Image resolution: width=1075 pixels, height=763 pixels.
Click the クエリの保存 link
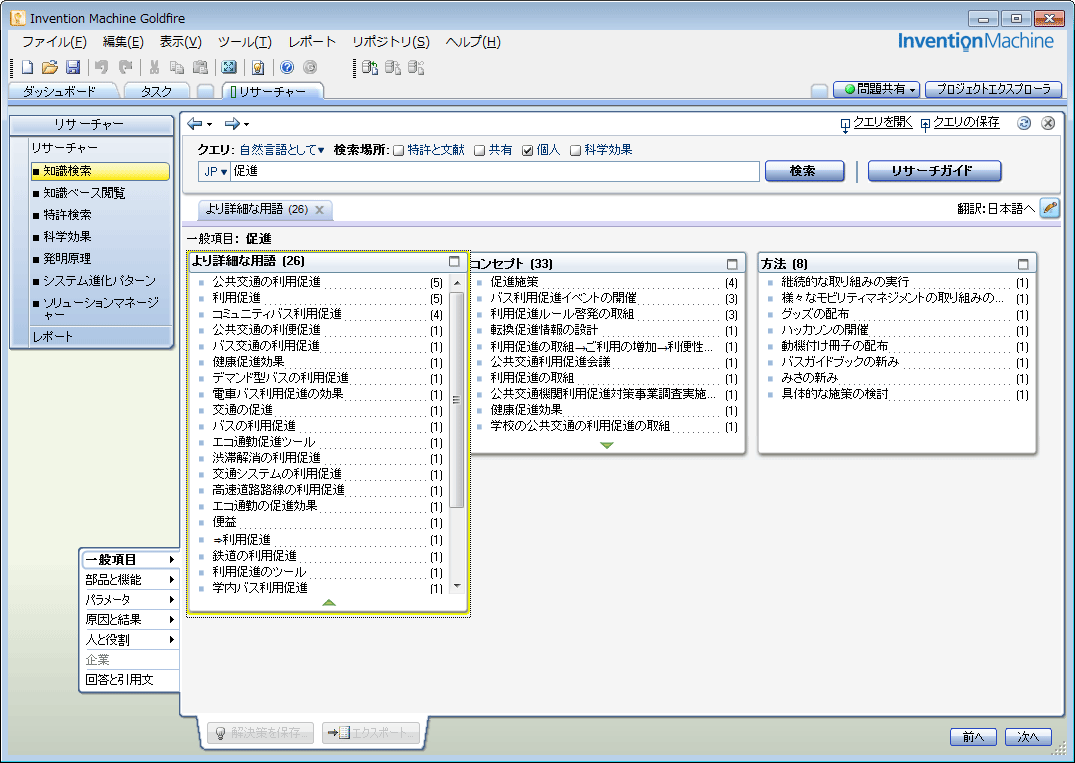click(965, 122)
